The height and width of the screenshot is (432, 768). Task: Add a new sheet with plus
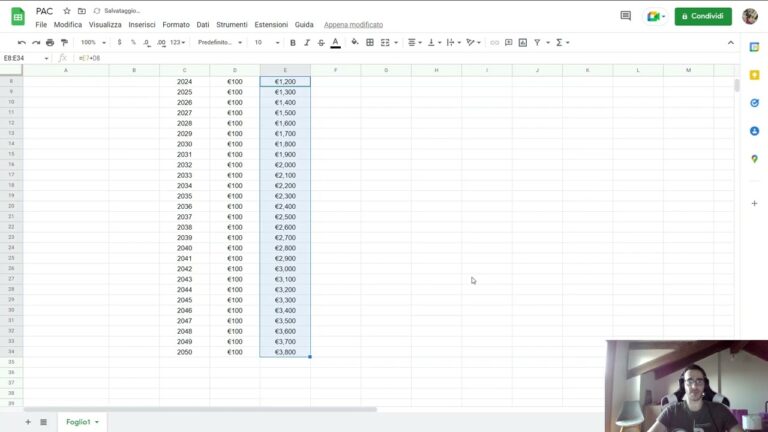click(28, 422)
